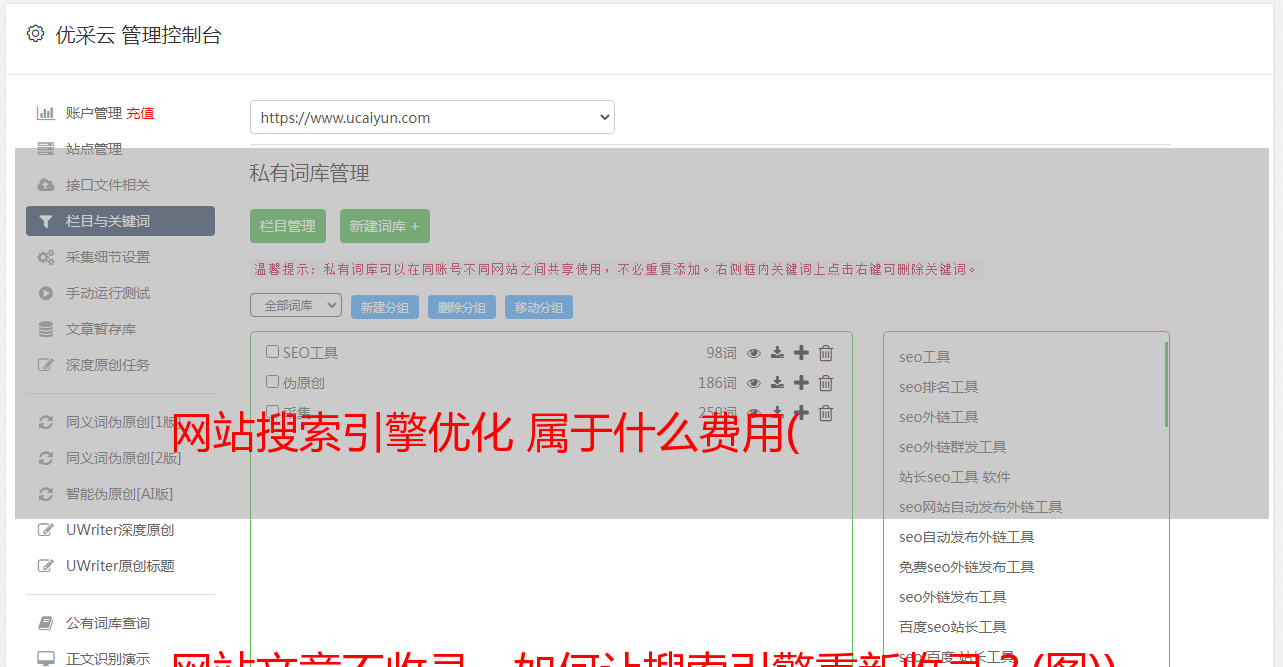Select keyword 免费seo外链发布工具
Image resolution: width=1283 pixels, height=667 pixels.
967,567
